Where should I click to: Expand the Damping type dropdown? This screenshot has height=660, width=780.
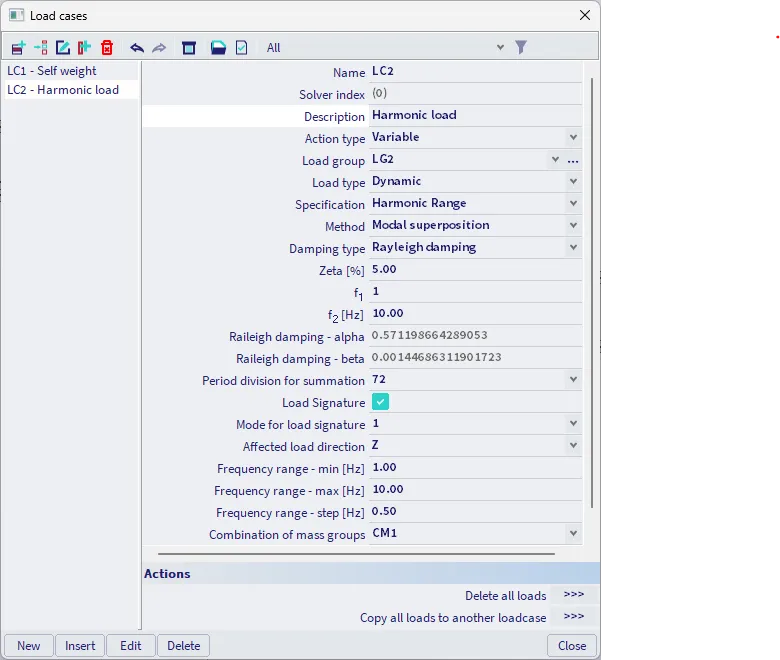coord(573,248)
